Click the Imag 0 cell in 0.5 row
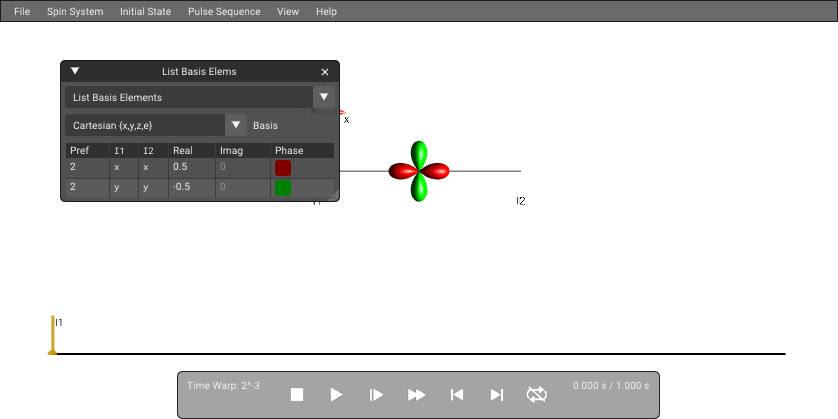838x419 pixels. click(x=243, y=167)
